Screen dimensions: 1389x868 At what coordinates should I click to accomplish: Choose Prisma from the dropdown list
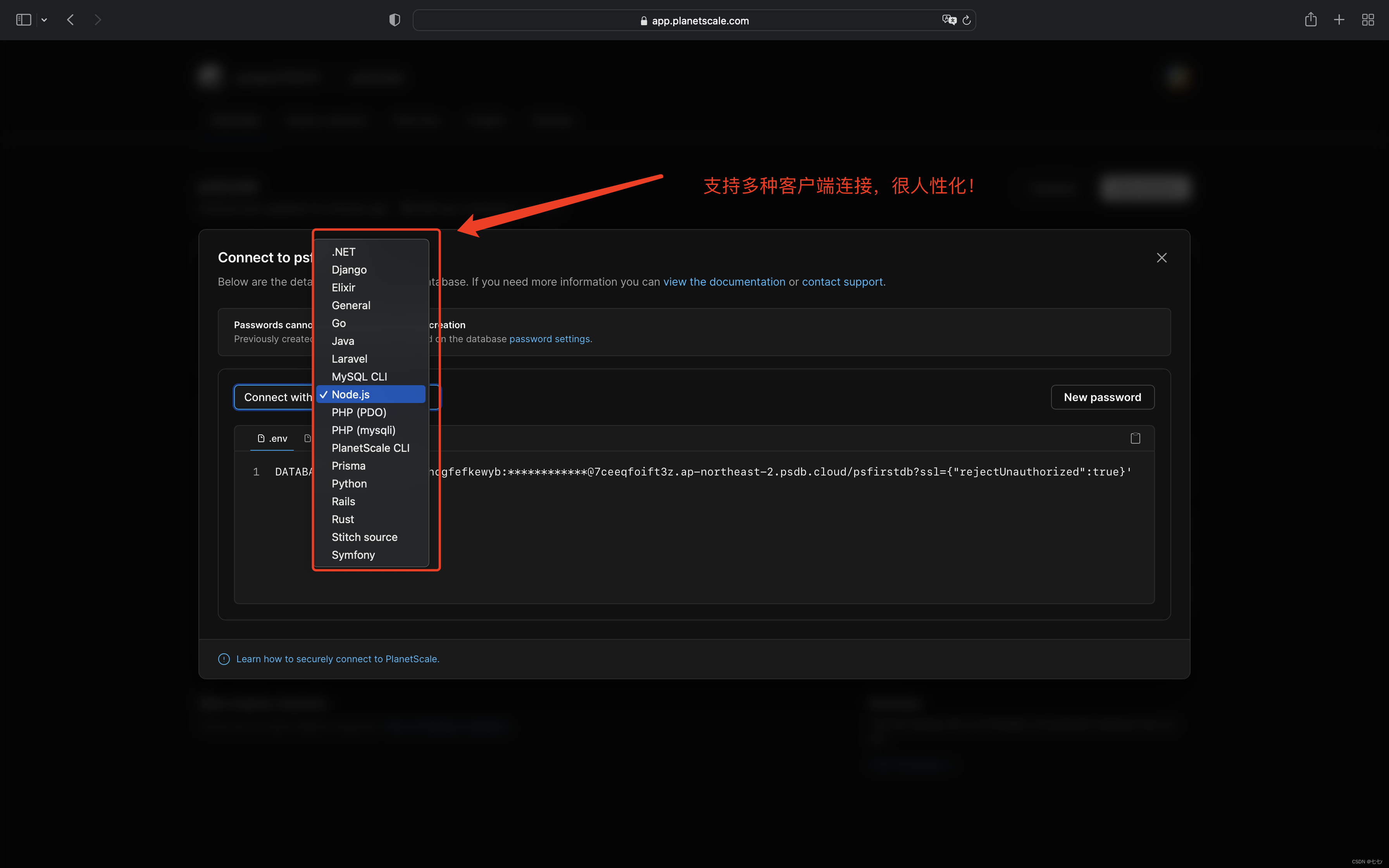[x=371, y=465]
